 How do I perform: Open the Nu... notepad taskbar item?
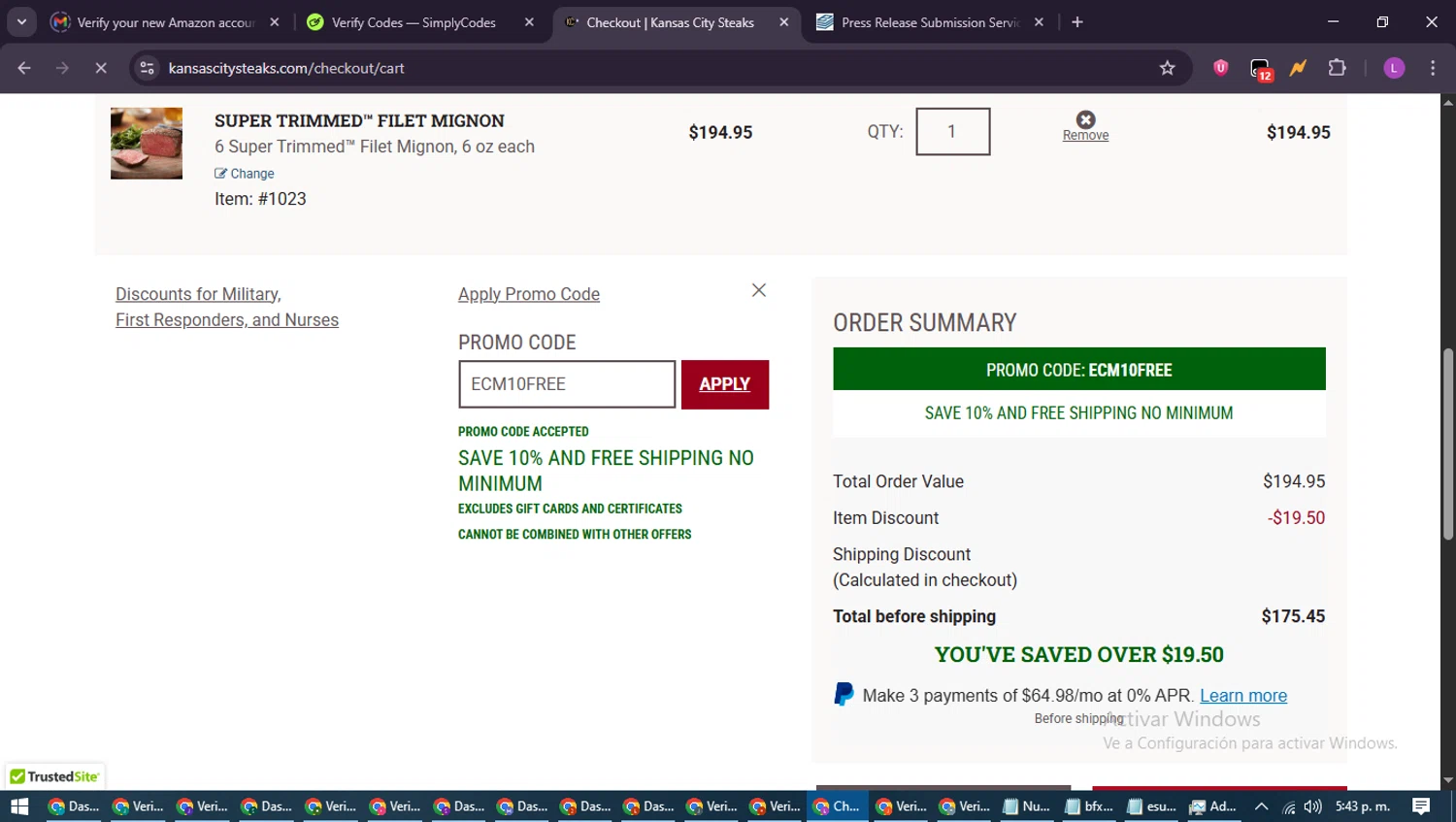click(x=1027, y=806)
